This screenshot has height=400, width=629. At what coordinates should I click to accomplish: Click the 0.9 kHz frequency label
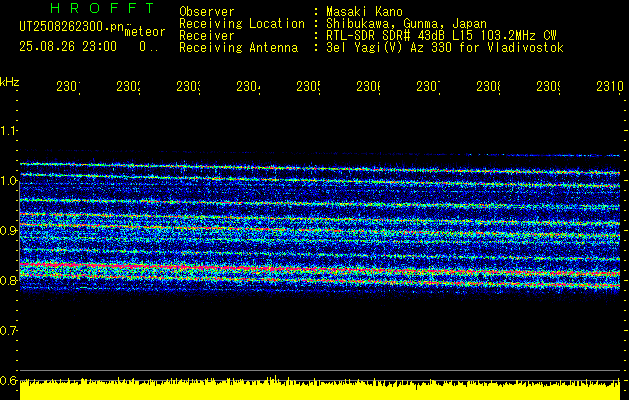(9, 231)
